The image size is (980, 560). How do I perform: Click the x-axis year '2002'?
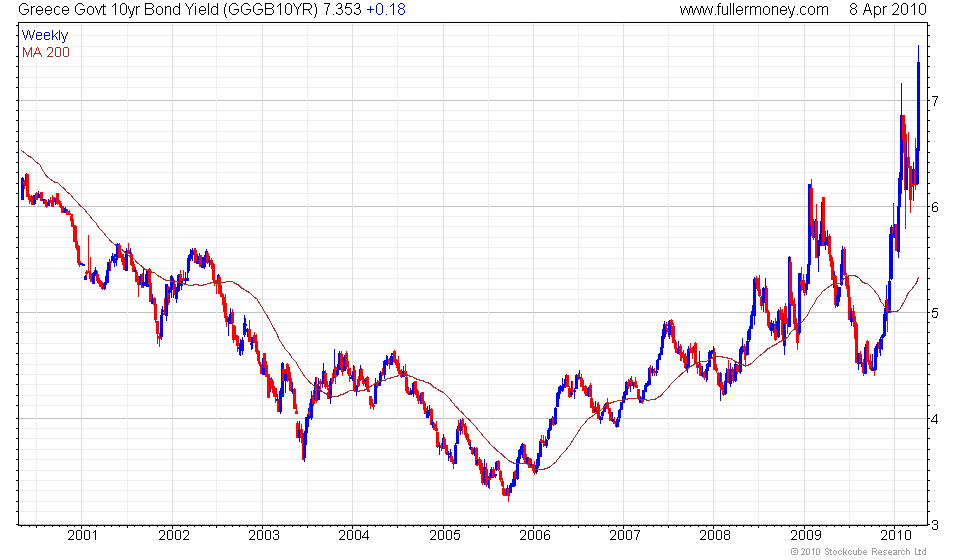pyautogui.click(x=174, y=536)
